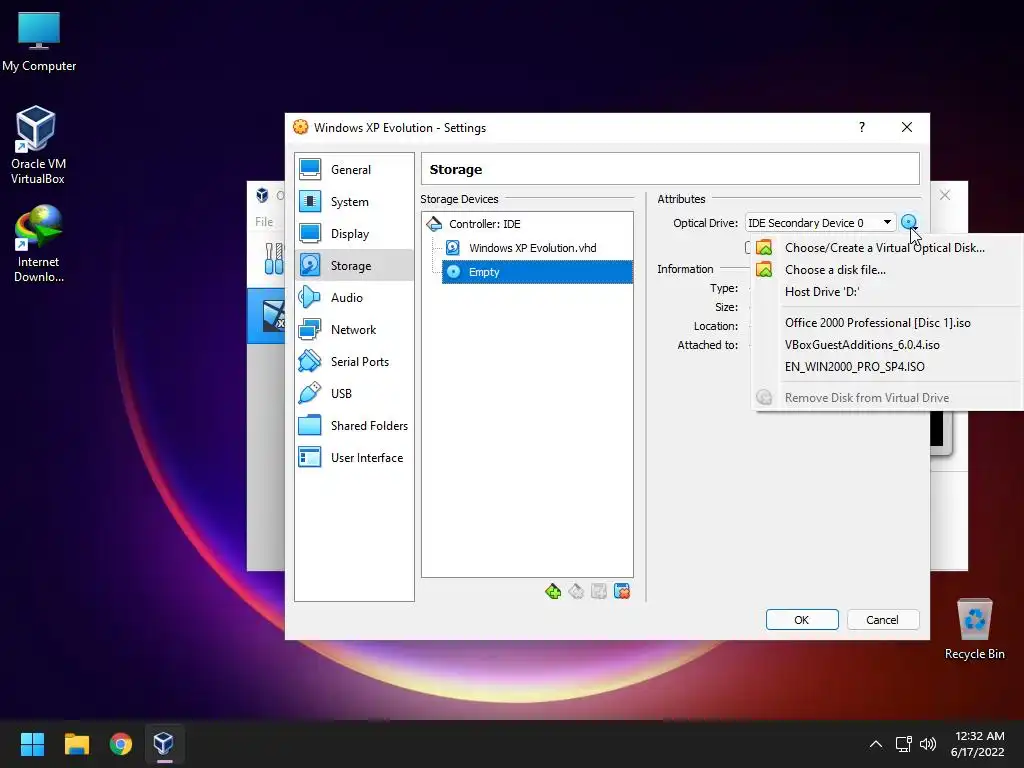The height and width of the screenshot is (768, 1024).
Task: Select the Controller: IDE tree node
Action: (x=484, y=224)
